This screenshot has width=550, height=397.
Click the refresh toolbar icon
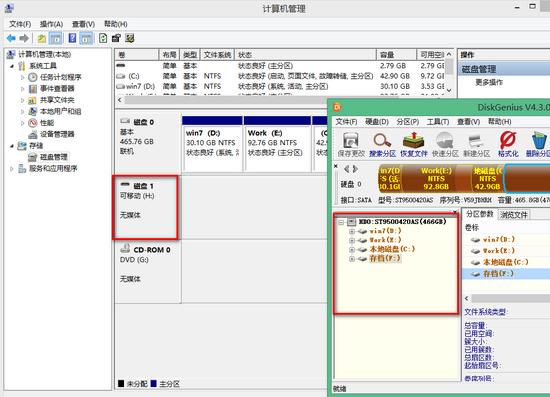click(103, 38)
